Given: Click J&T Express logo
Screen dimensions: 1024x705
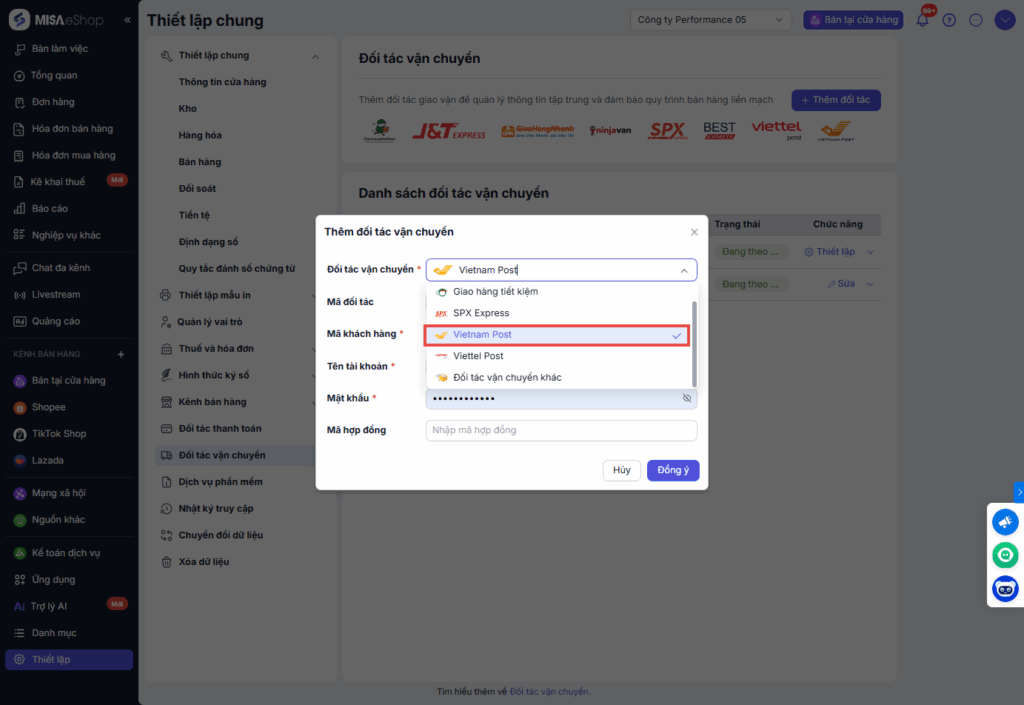Looking at the screenshot, I should pos(449,131).
